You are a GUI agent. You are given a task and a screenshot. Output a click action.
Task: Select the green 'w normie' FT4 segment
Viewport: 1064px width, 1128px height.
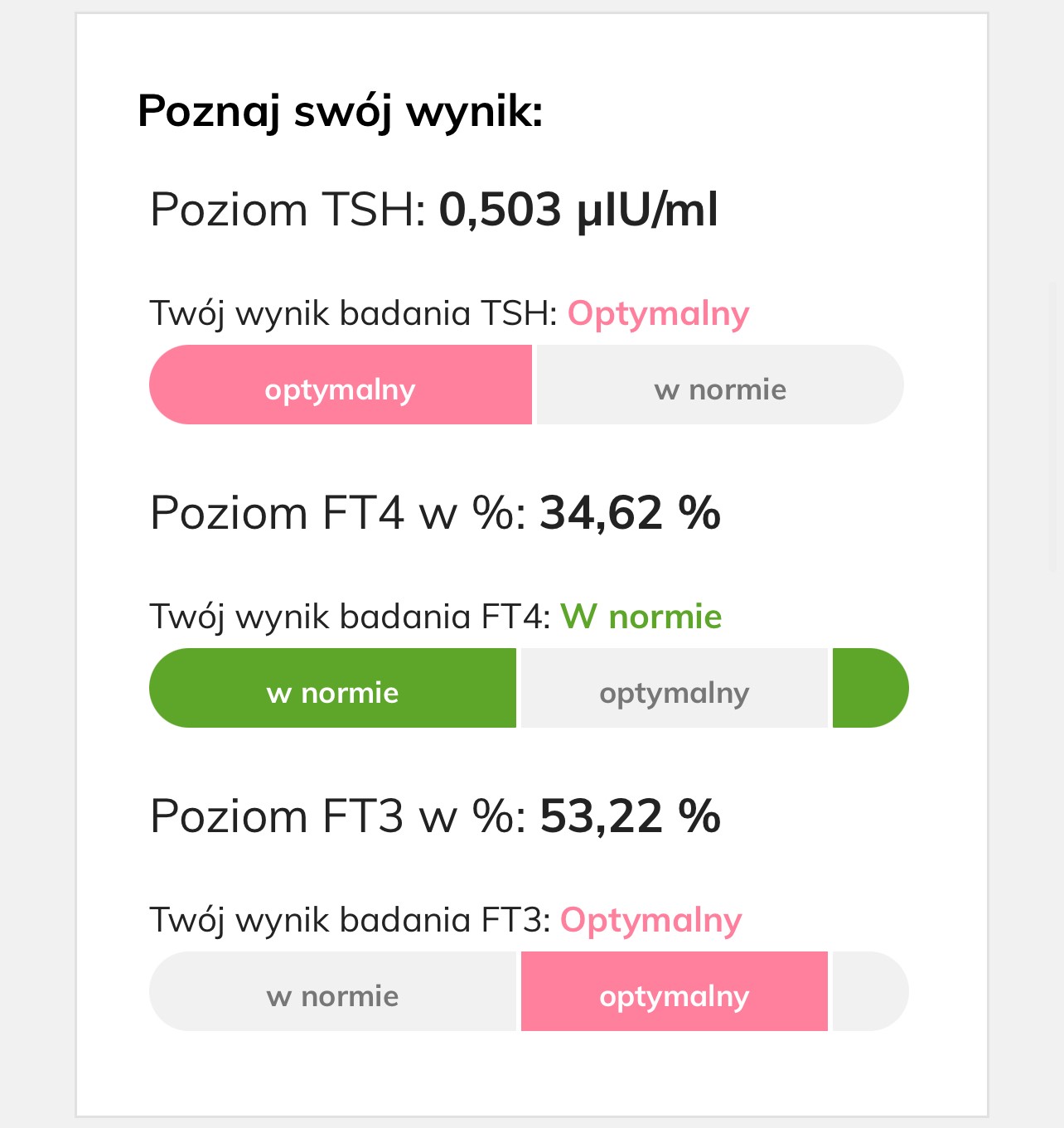(332, 688)
